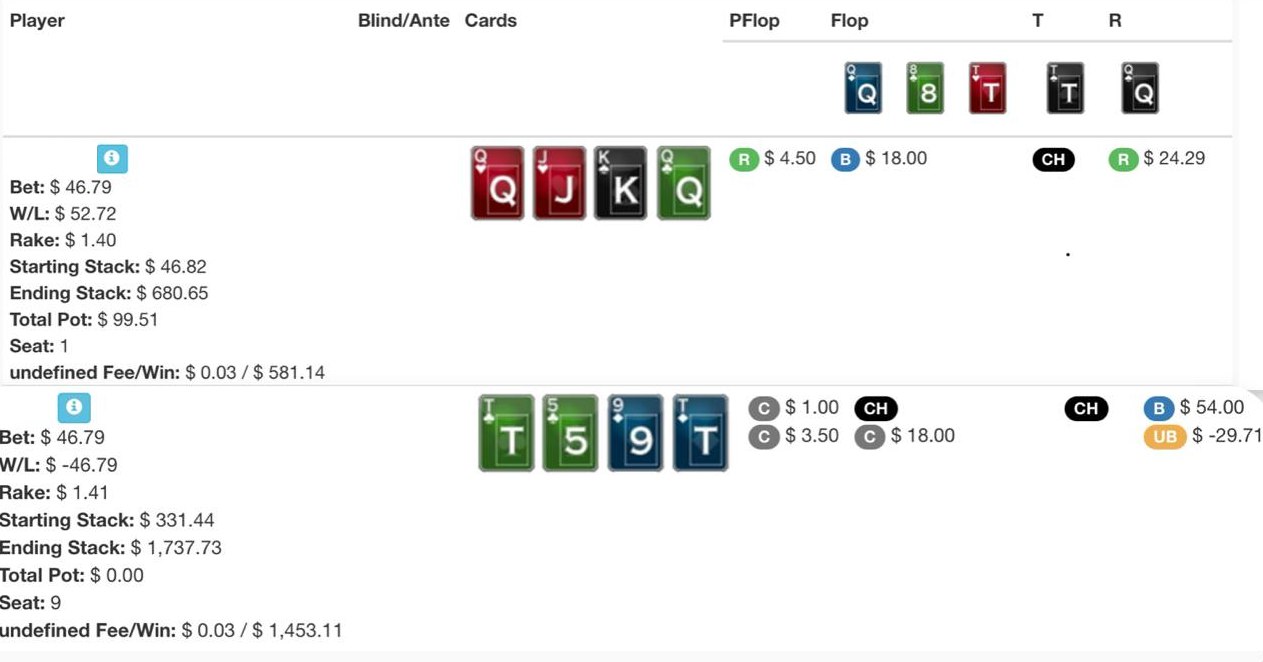The image size is (1263, 662).
Task: Click the Player column header
Action: (x=37, y=21)
